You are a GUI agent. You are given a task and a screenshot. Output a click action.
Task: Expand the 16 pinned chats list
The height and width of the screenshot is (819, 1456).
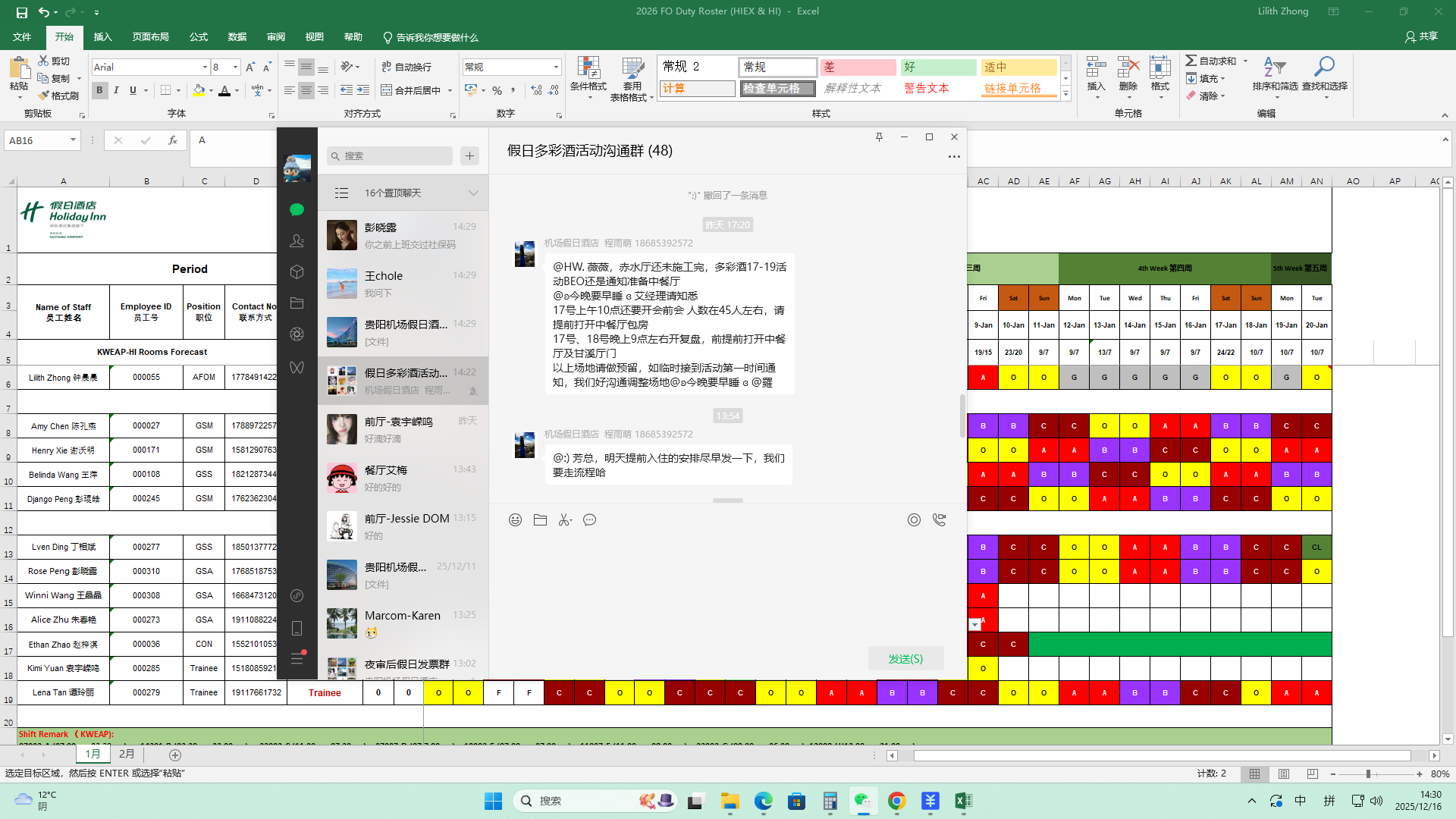pyautogui.click(x=473, y=193)
